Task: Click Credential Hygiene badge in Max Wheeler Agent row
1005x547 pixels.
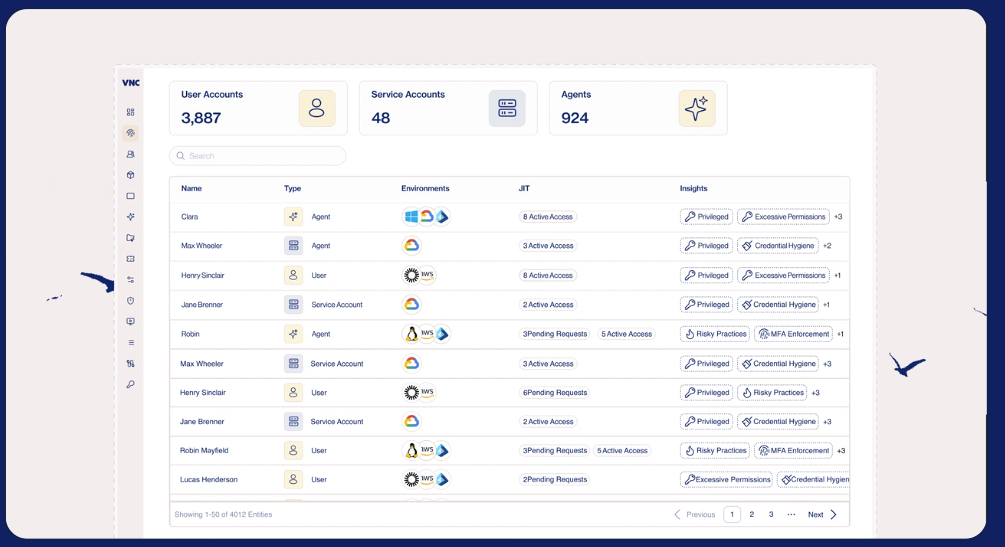Action: coord(778,246)
